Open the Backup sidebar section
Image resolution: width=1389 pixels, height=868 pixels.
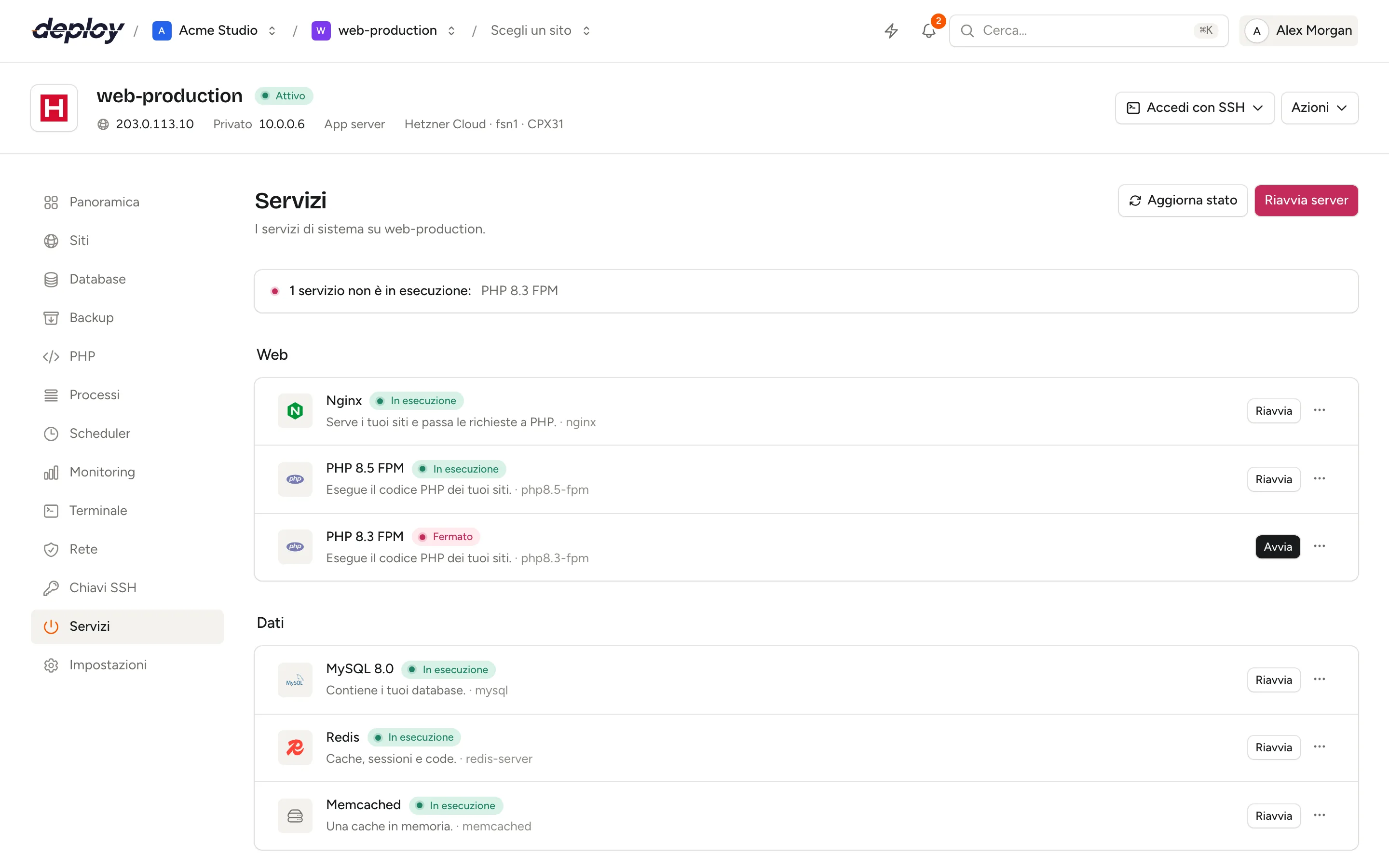127,317
